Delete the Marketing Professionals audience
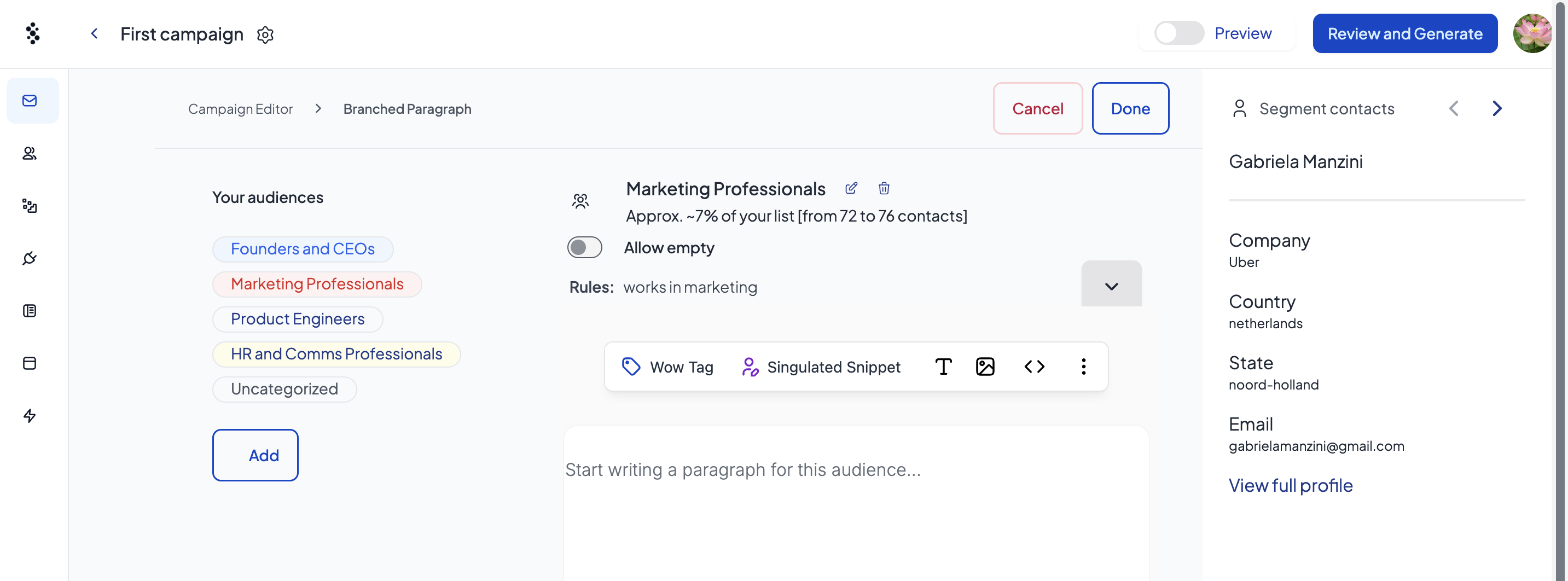Screen dimensions: 1568x581 (884, 188)
